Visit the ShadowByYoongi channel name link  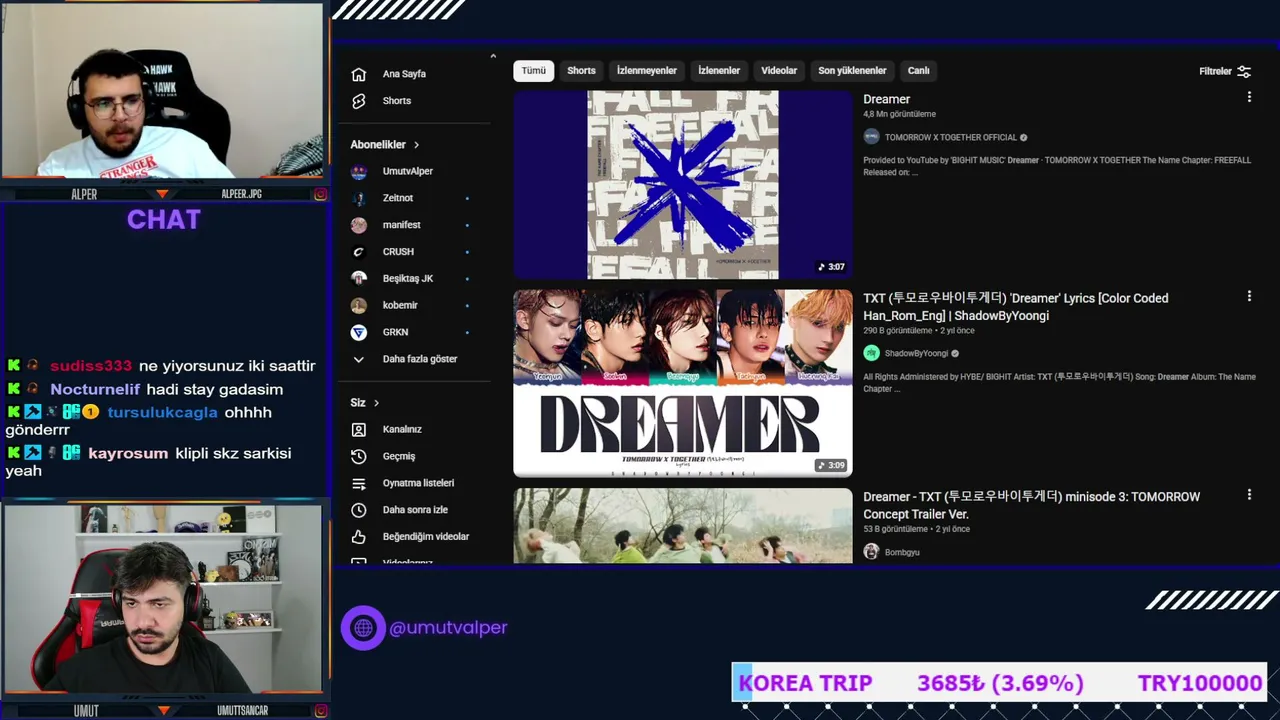tap(916, 353)
